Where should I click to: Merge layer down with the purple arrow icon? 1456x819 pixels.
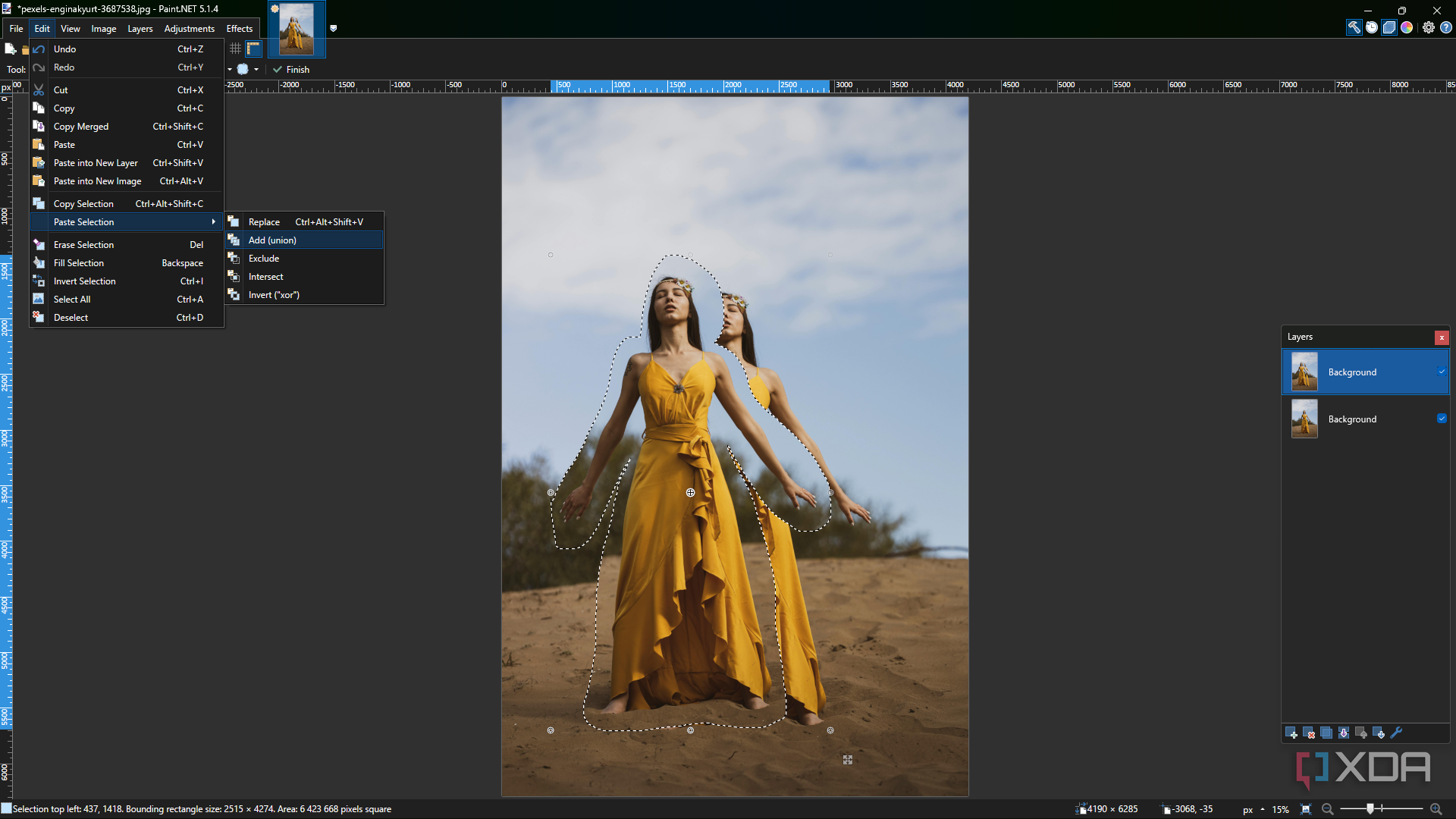coord(1344,733)
